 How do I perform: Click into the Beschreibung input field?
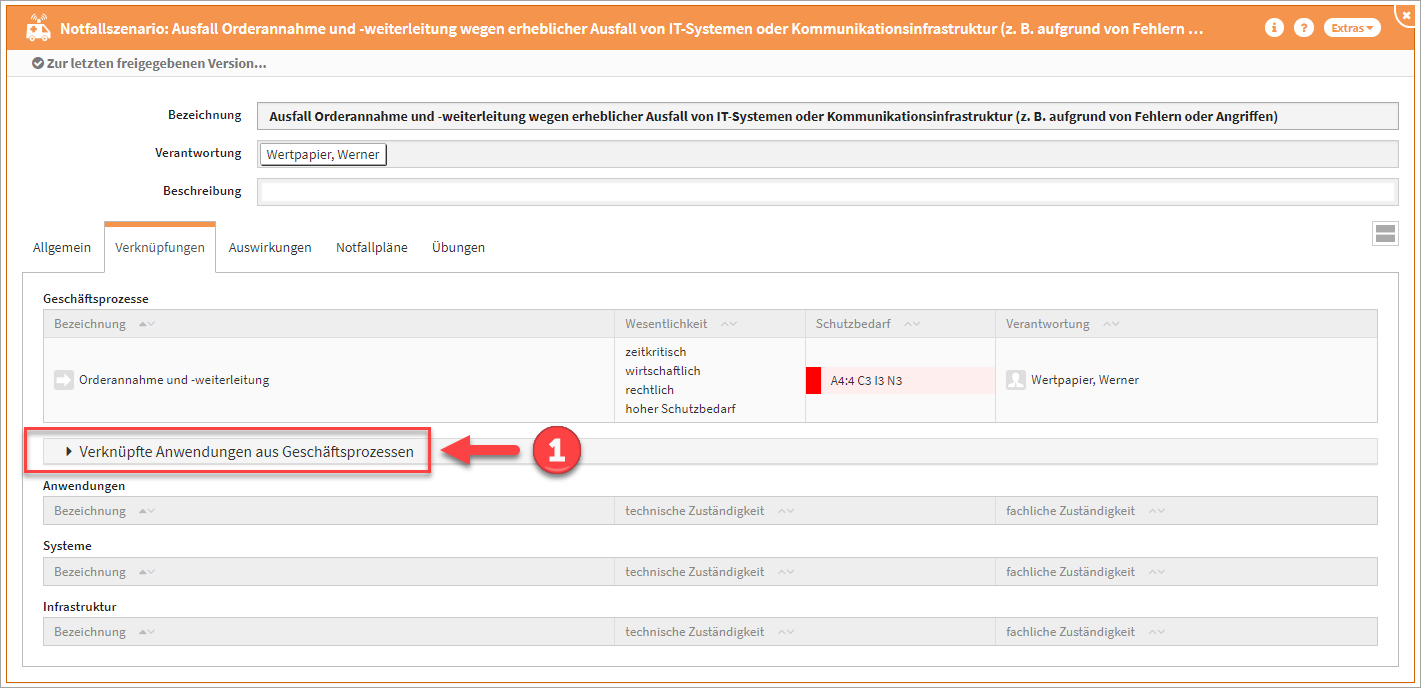tap(826, 191)
